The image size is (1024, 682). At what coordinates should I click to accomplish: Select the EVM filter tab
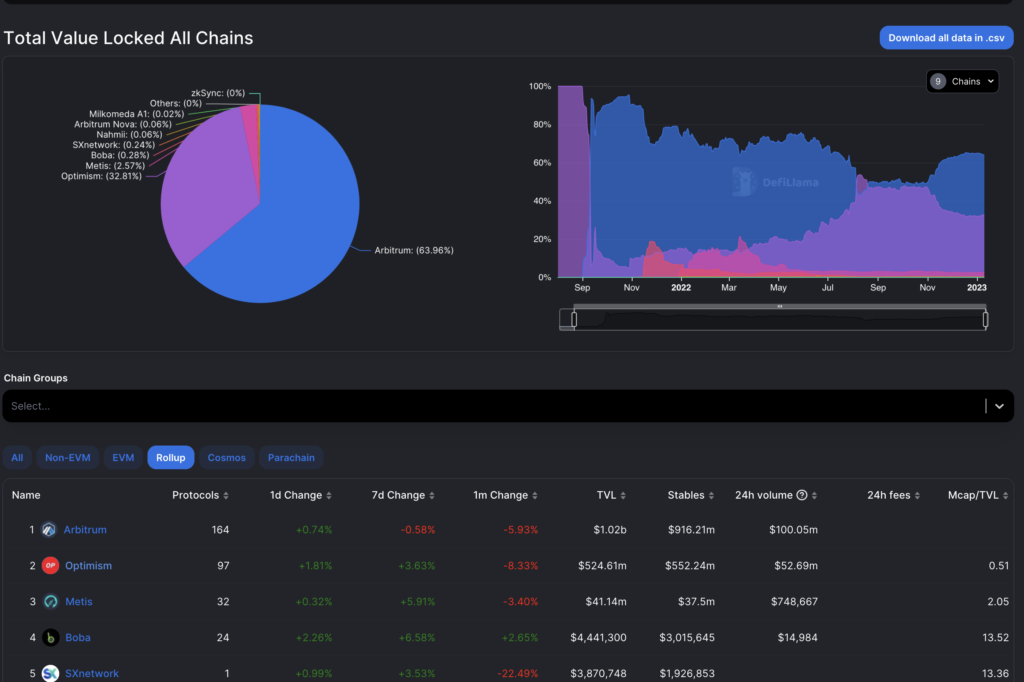[123, 458]
